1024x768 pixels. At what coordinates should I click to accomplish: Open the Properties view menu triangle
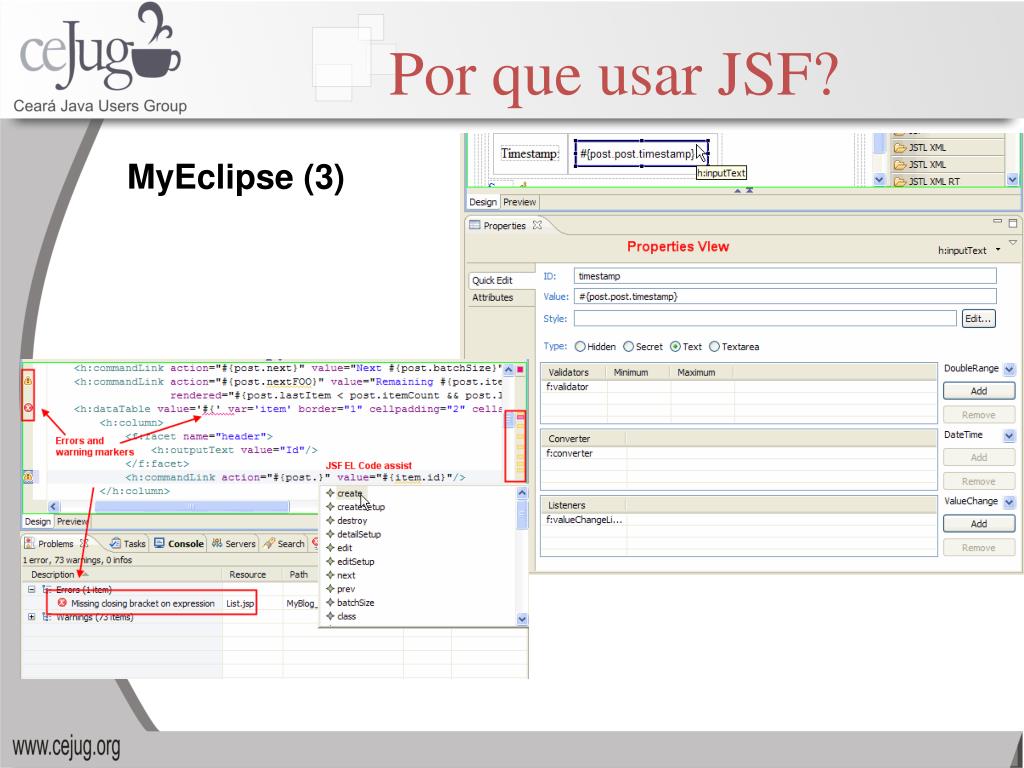tap(1013, 242)
